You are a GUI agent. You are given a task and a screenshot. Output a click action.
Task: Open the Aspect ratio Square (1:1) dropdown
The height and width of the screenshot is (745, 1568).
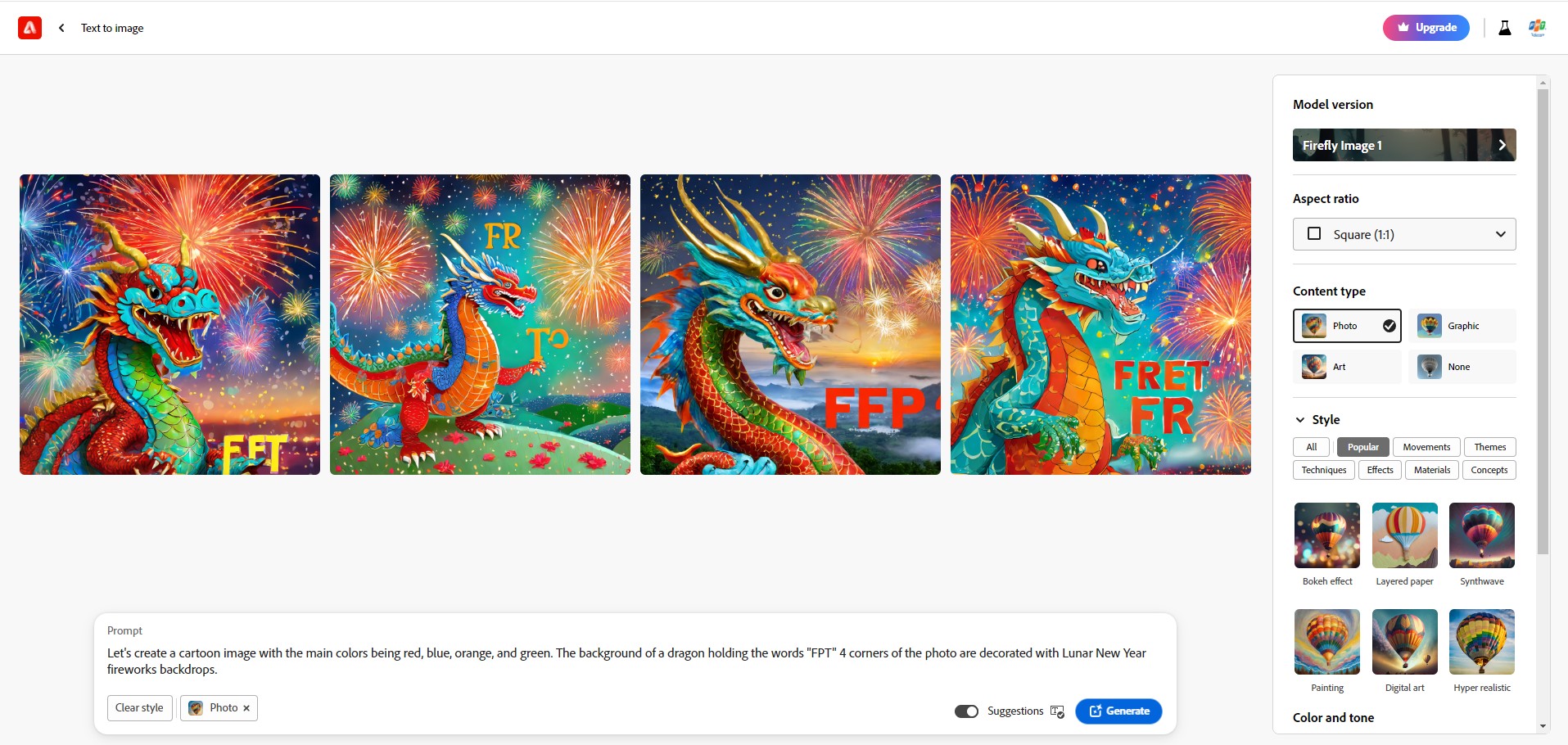click(x=1404, y=234)
